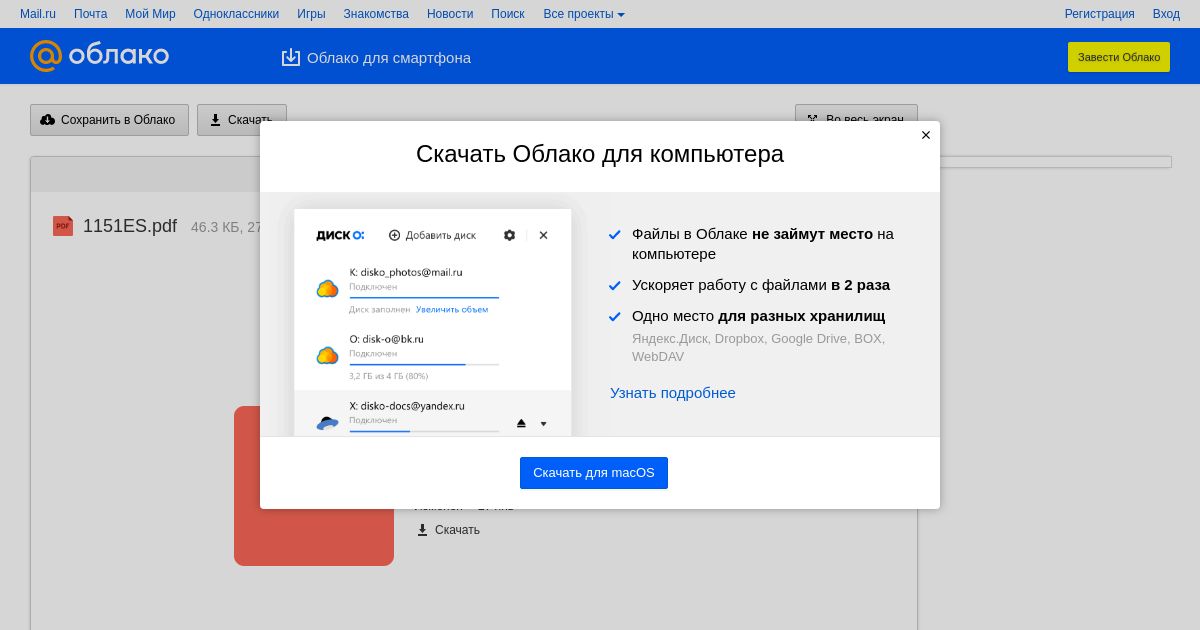Click the download arrow icon below preview
This screenshot has width=1200, height=630.
pyautogui.click(x=422, y=530)
